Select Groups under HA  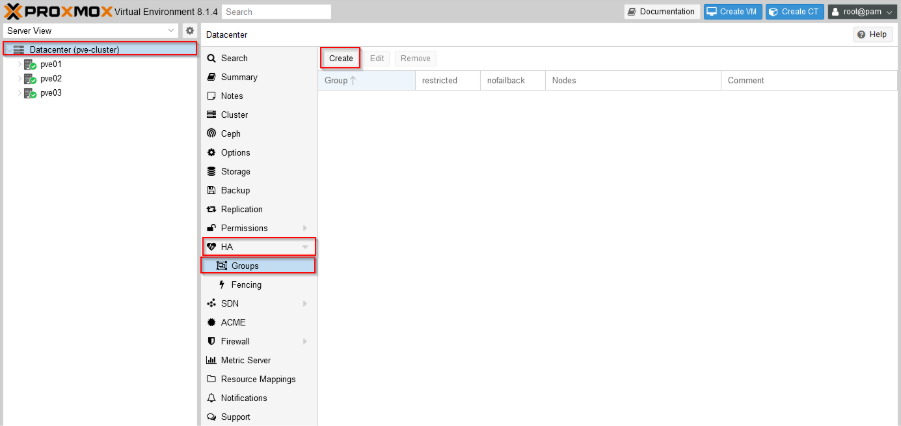point(245,266)
